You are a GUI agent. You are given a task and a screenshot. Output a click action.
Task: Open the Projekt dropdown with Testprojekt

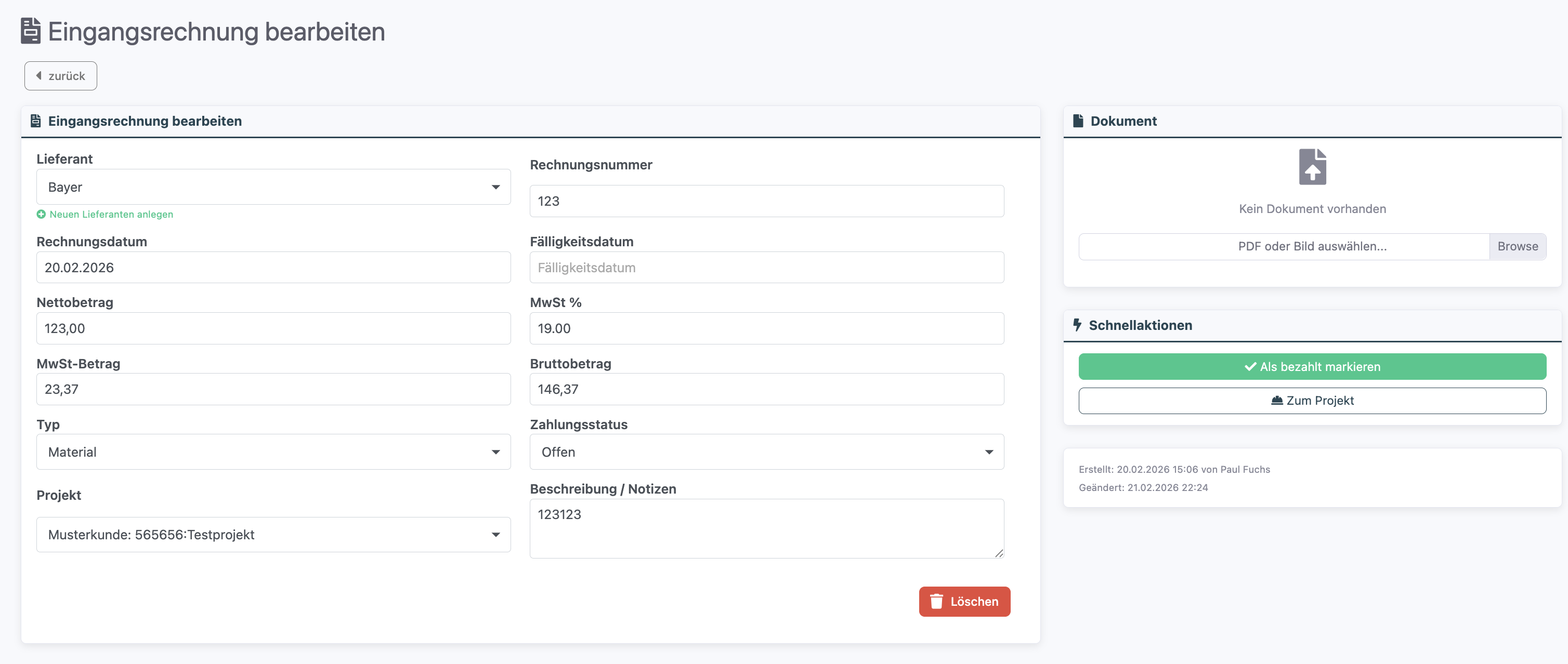273,535
